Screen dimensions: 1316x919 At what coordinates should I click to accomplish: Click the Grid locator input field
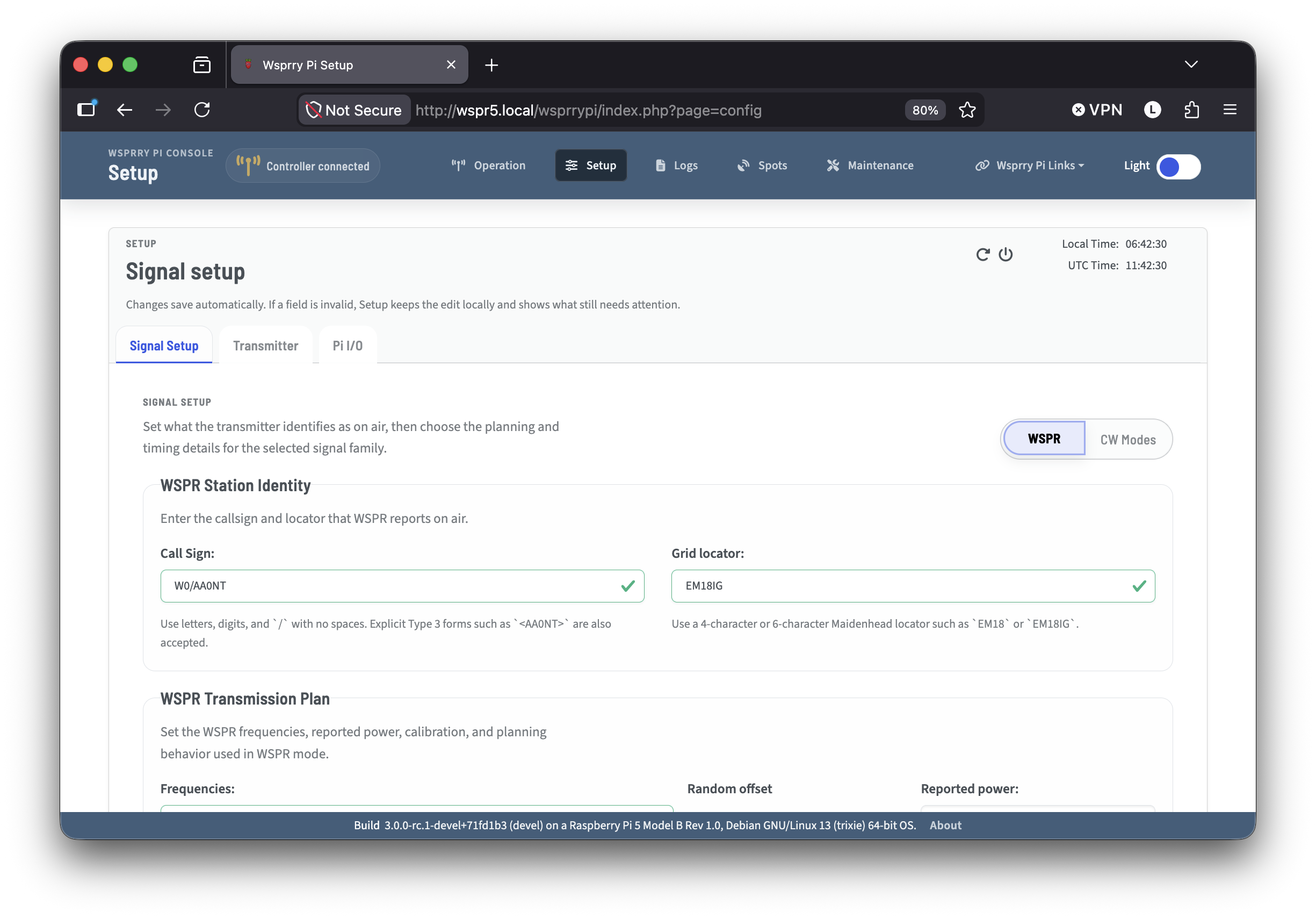click(x=913, y=586)
